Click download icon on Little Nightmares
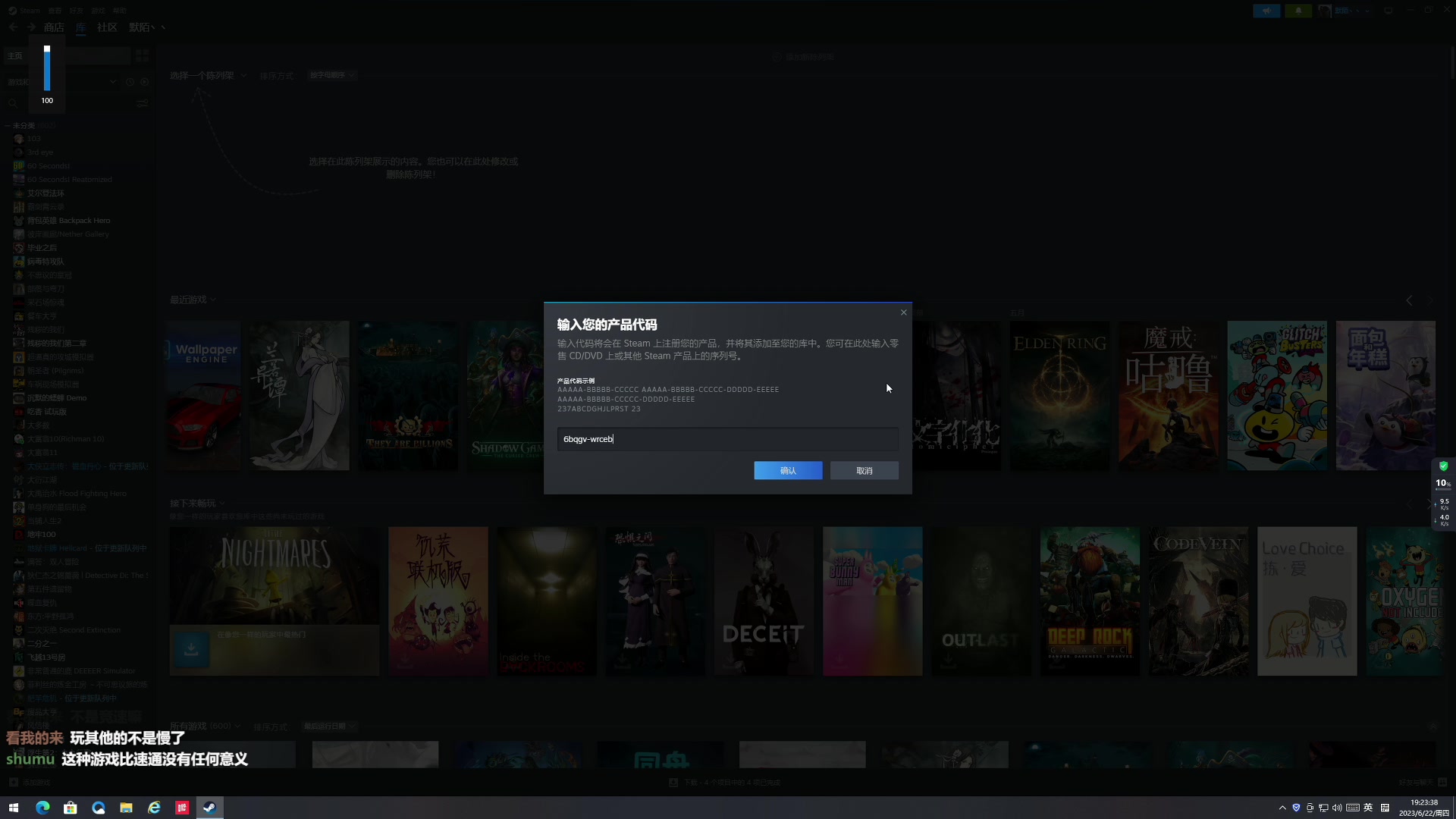1456x819 pixels. coord(191,650)
